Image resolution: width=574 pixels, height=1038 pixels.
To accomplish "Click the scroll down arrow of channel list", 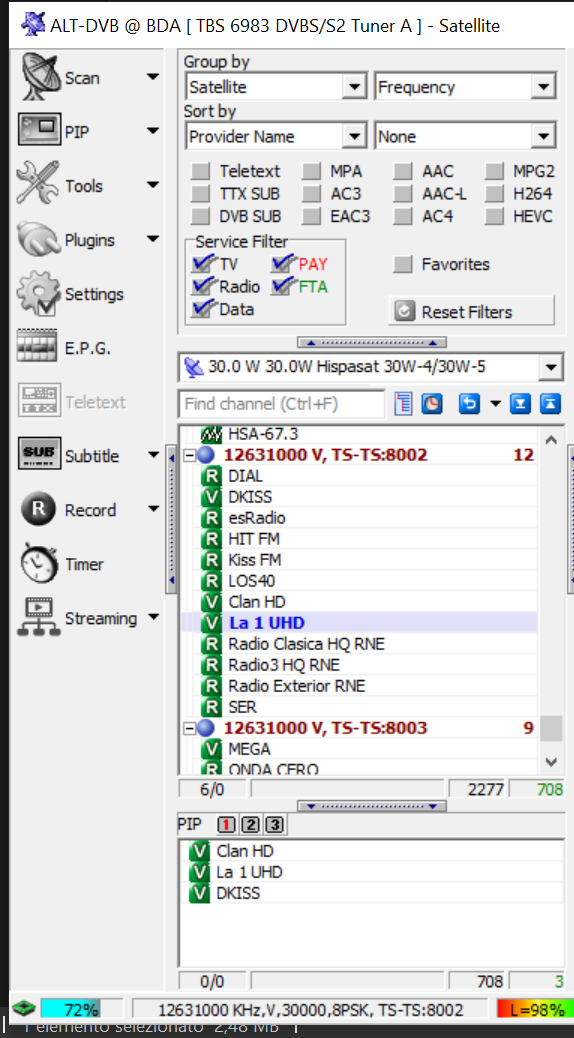I will tap(551, 762).
